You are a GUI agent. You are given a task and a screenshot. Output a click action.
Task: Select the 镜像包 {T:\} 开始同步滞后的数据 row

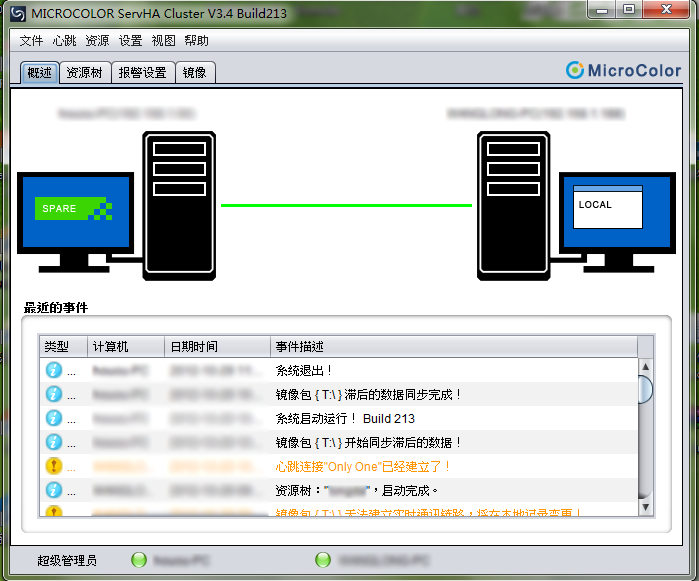pyautogui.click(x=339, y=442)
